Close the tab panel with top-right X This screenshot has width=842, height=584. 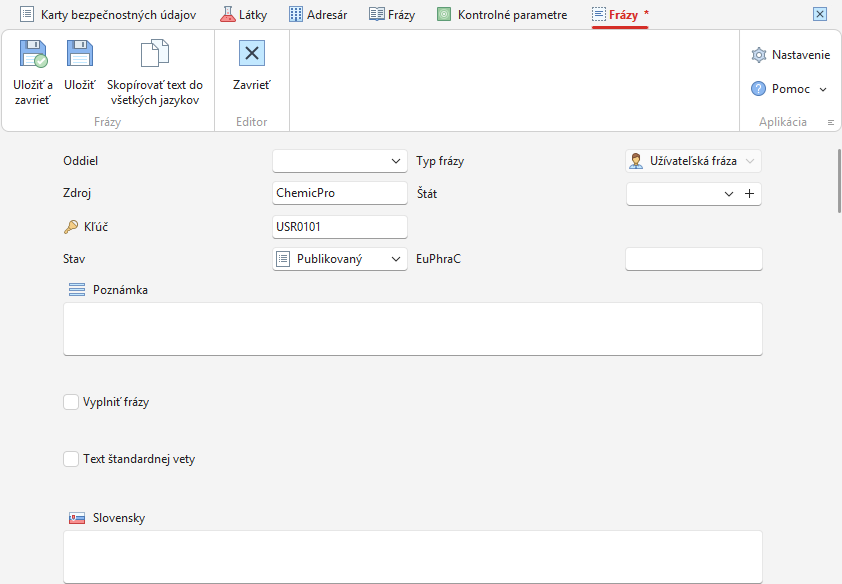pyautogui.click(x=820, y=14)
